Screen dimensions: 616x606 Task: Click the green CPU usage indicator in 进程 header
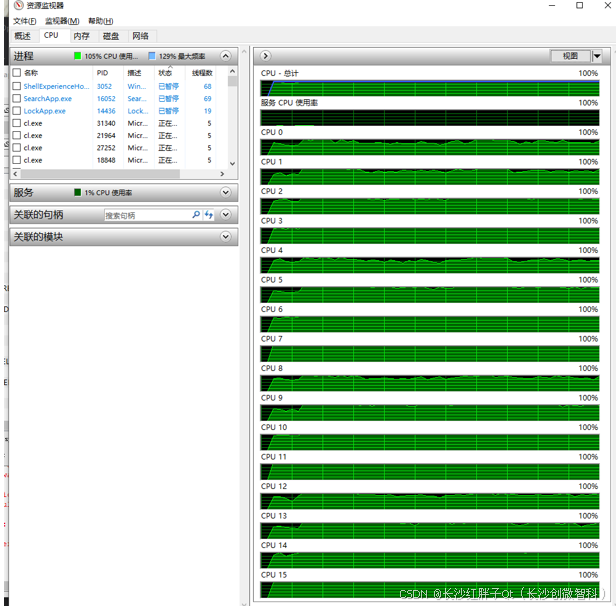point(77,57)
